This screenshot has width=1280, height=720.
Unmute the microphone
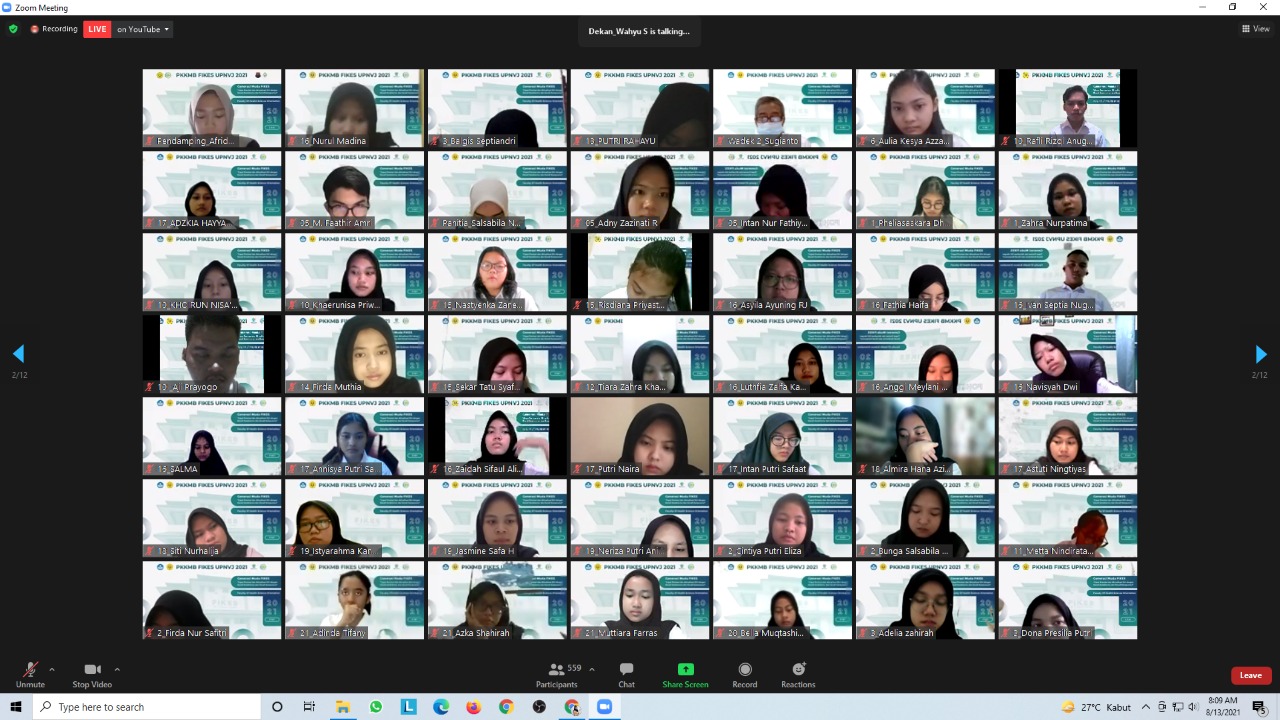click(30, 673)
